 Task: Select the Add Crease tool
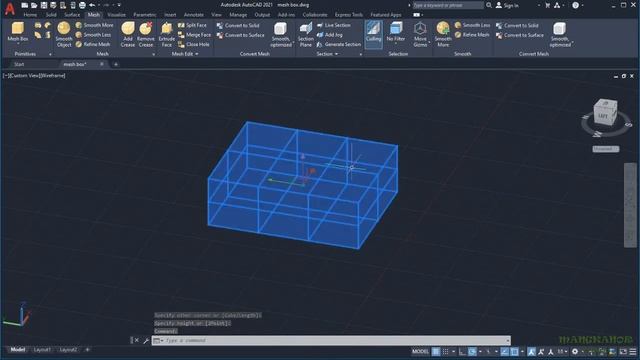[128, 34]
